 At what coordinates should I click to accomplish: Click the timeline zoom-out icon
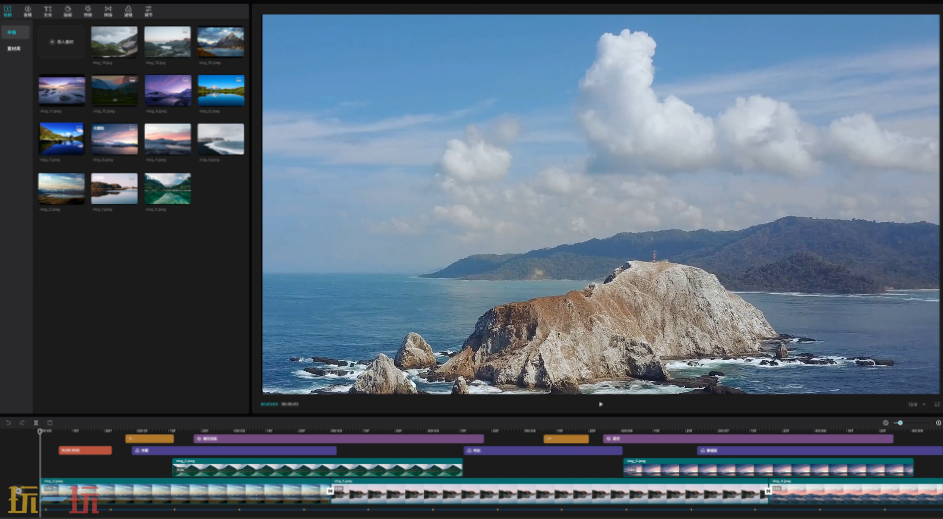pos(885,423)
